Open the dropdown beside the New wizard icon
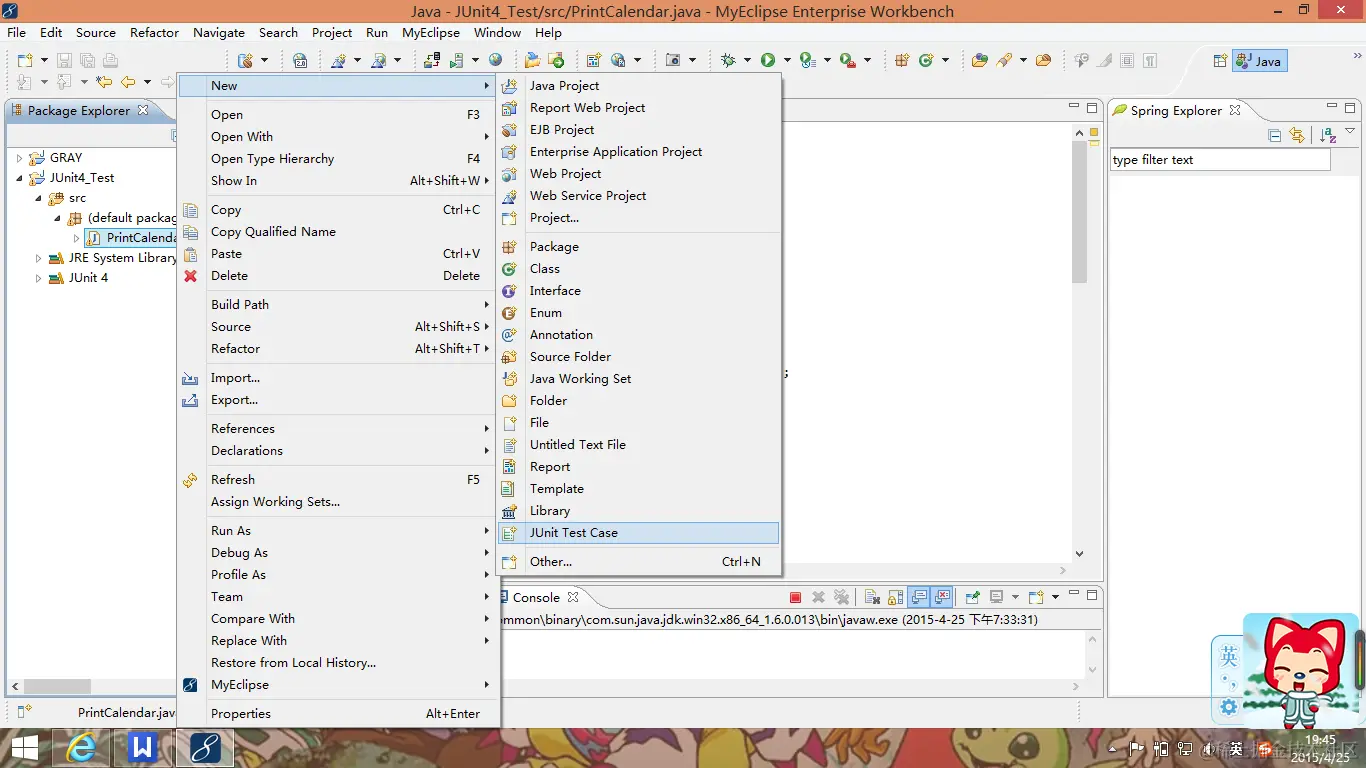This screenshot has height=768, width=1366. pos(44,60)
